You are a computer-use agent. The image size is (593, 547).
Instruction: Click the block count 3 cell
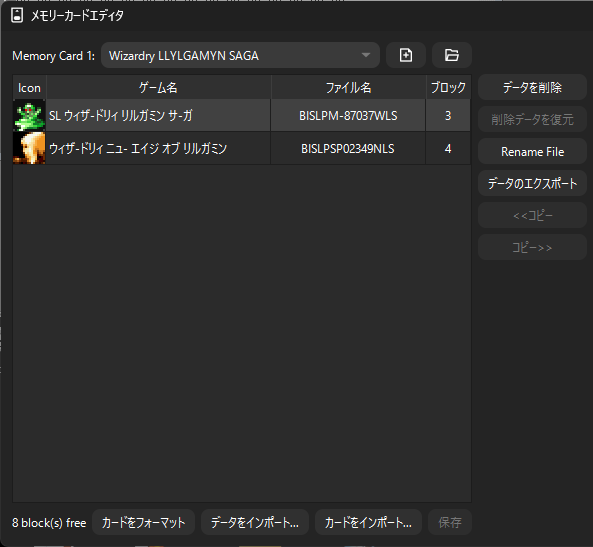coord(448,115)
